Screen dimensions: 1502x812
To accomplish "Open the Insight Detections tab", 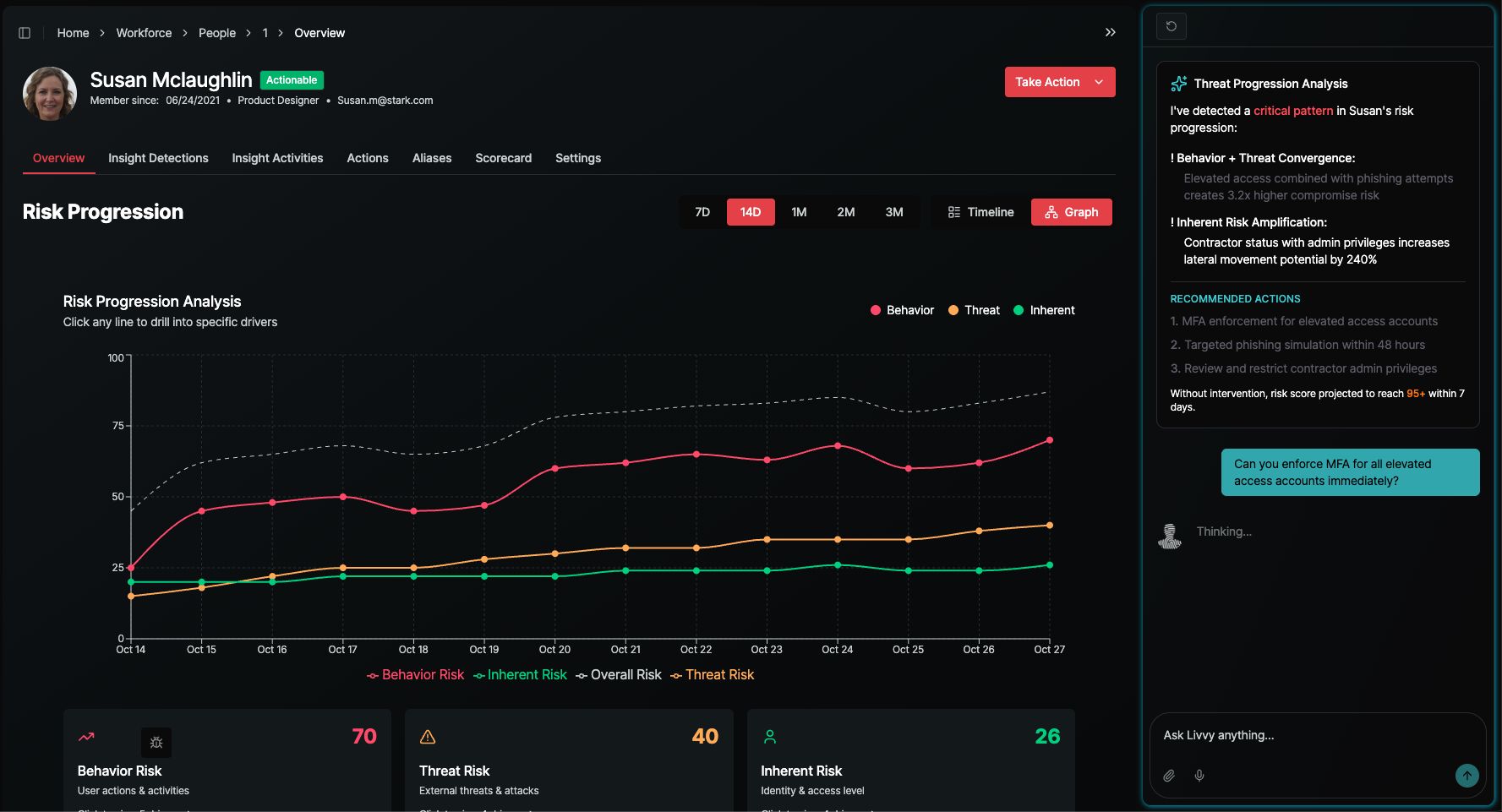I will pyautogui.click(x=158, y=158).
